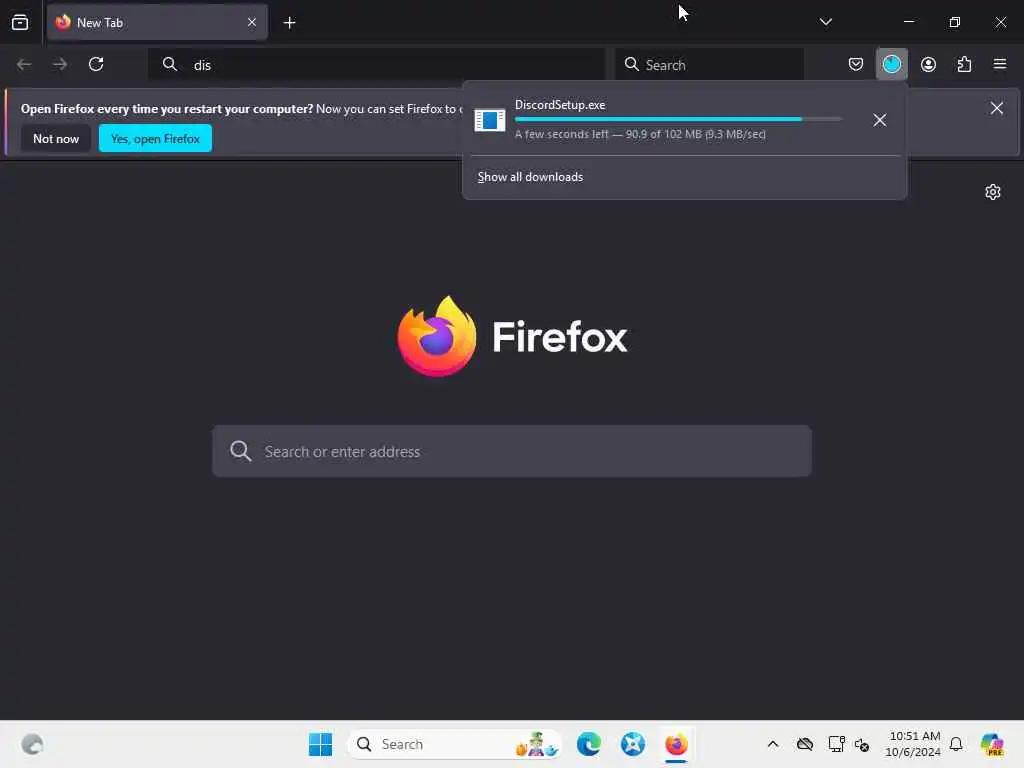Click Yes, open Firefox button
Screen dimensions: 1024x768
[155, 138]
